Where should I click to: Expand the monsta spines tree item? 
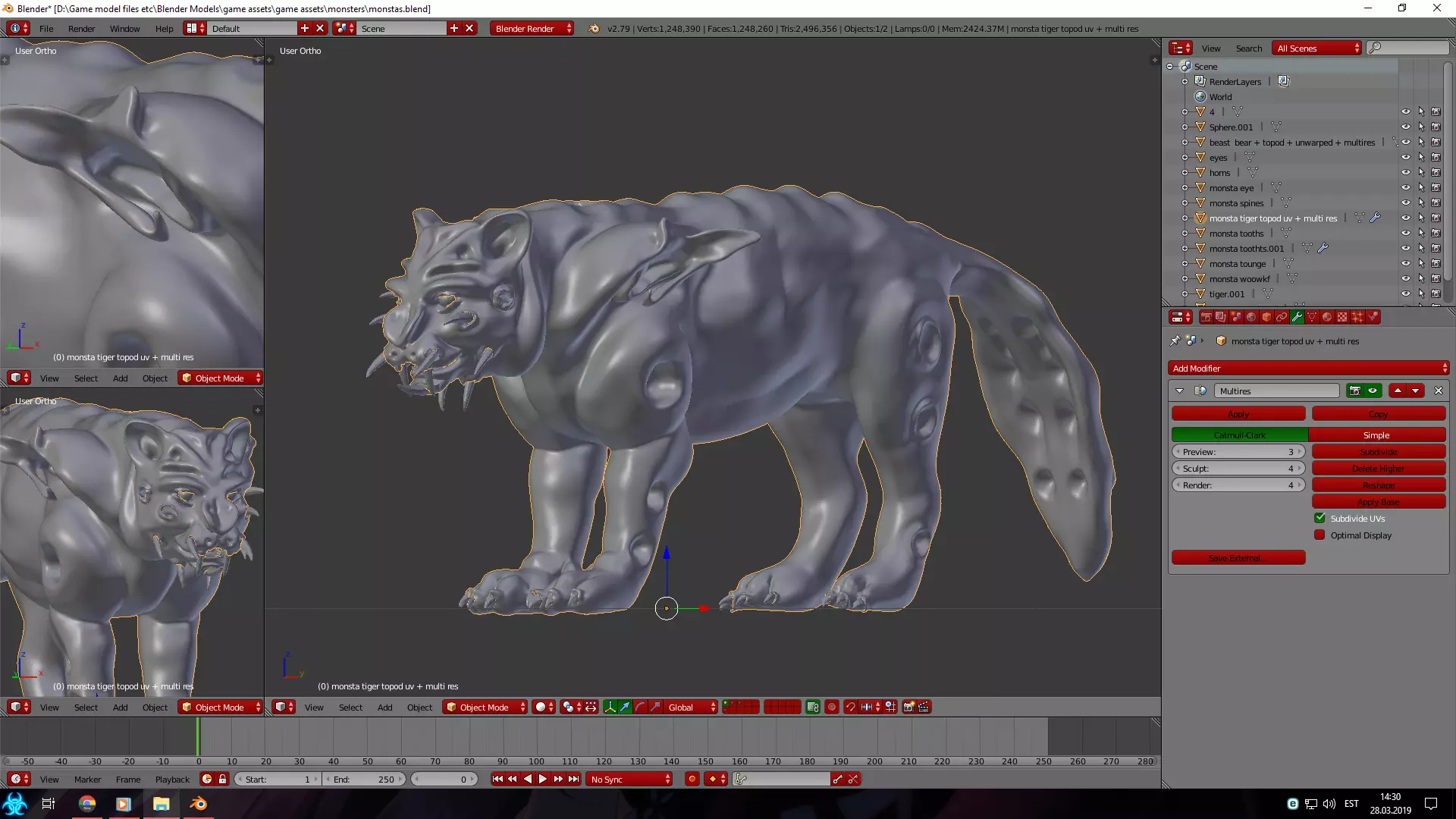pyautogui.click(x=1185, y=203)
